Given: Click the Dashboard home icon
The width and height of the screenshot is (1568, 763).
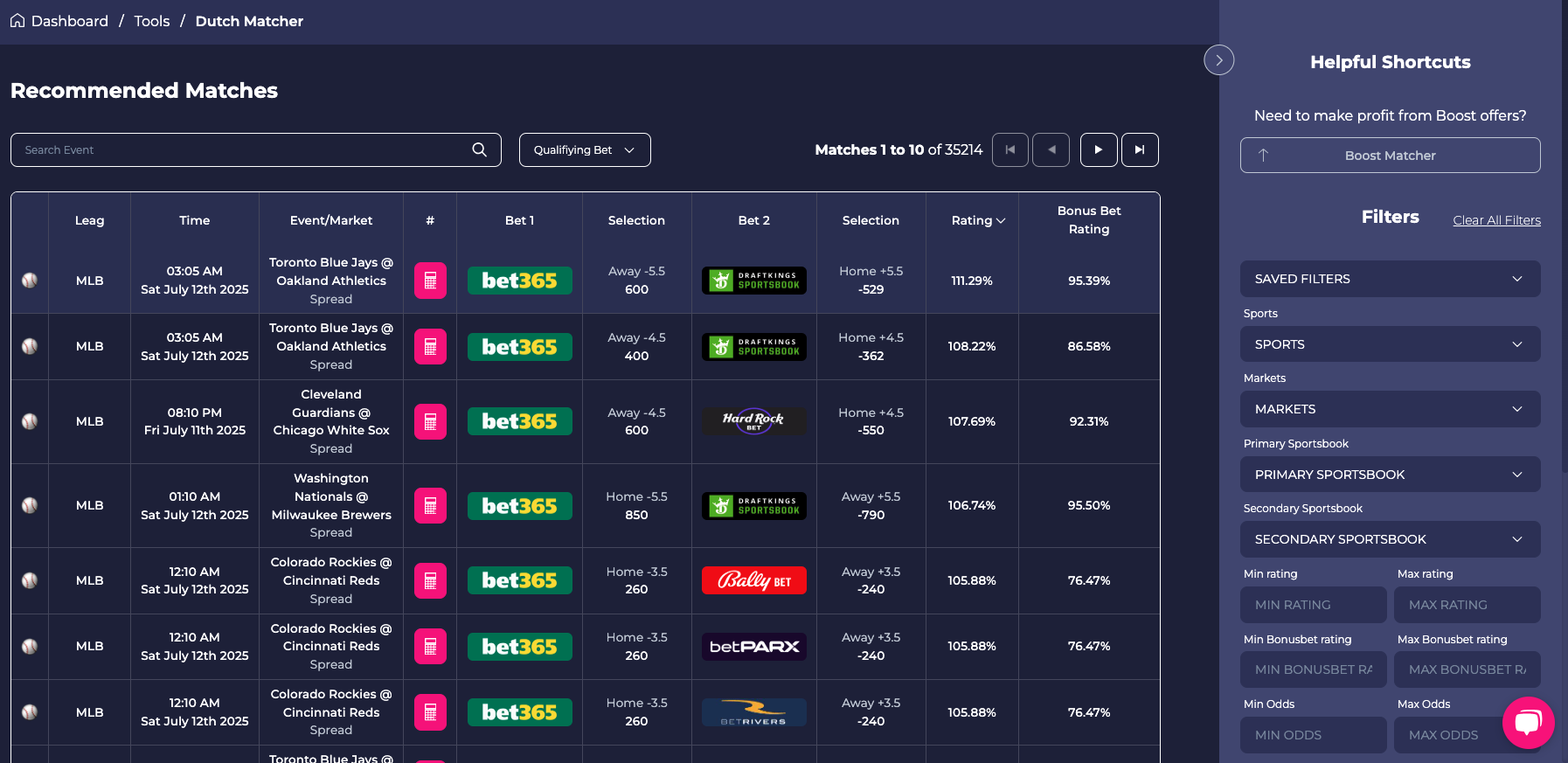Looking at the screenshot, I should tap(17, 20).
